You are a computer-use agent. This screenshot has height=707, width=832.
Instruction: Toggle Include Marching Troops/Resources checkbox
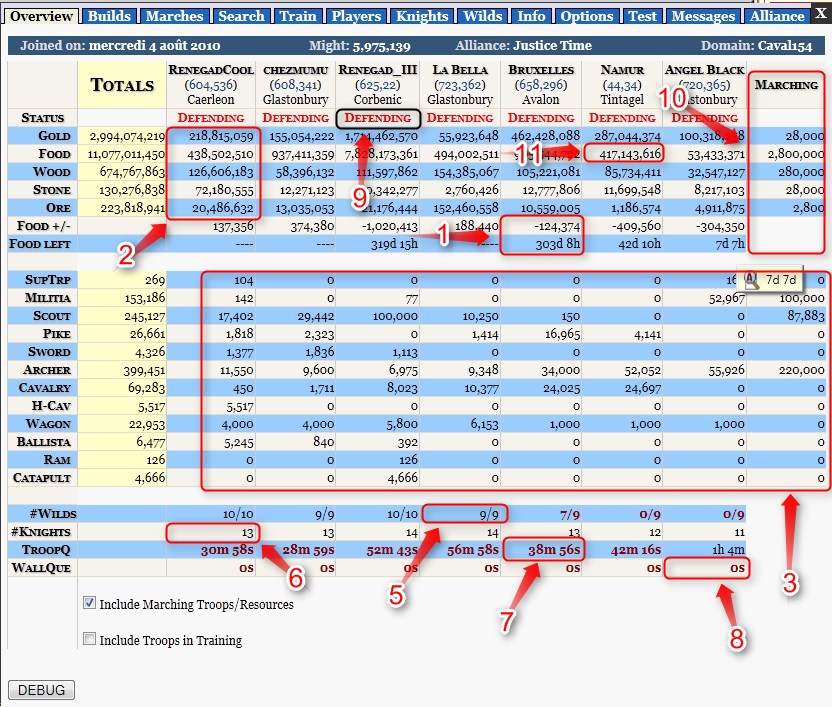90,602
